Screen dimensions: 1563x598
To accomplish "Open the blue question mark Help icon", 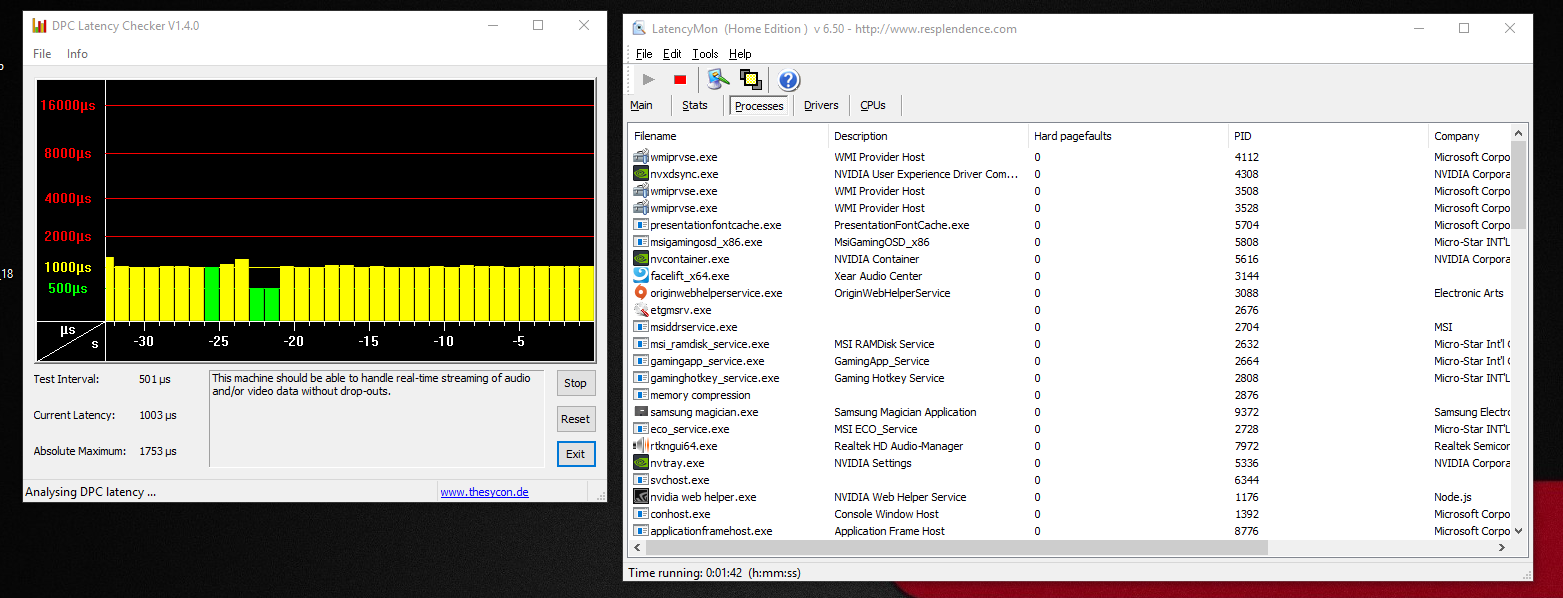I will 788,80.
